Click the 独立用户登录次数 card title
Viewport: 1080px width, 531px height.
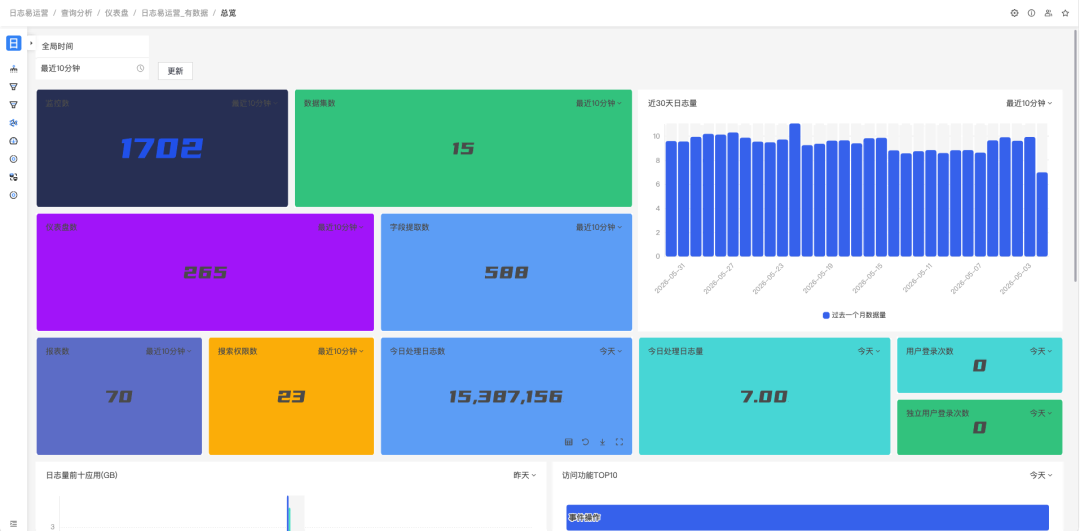tap(937, 413)
